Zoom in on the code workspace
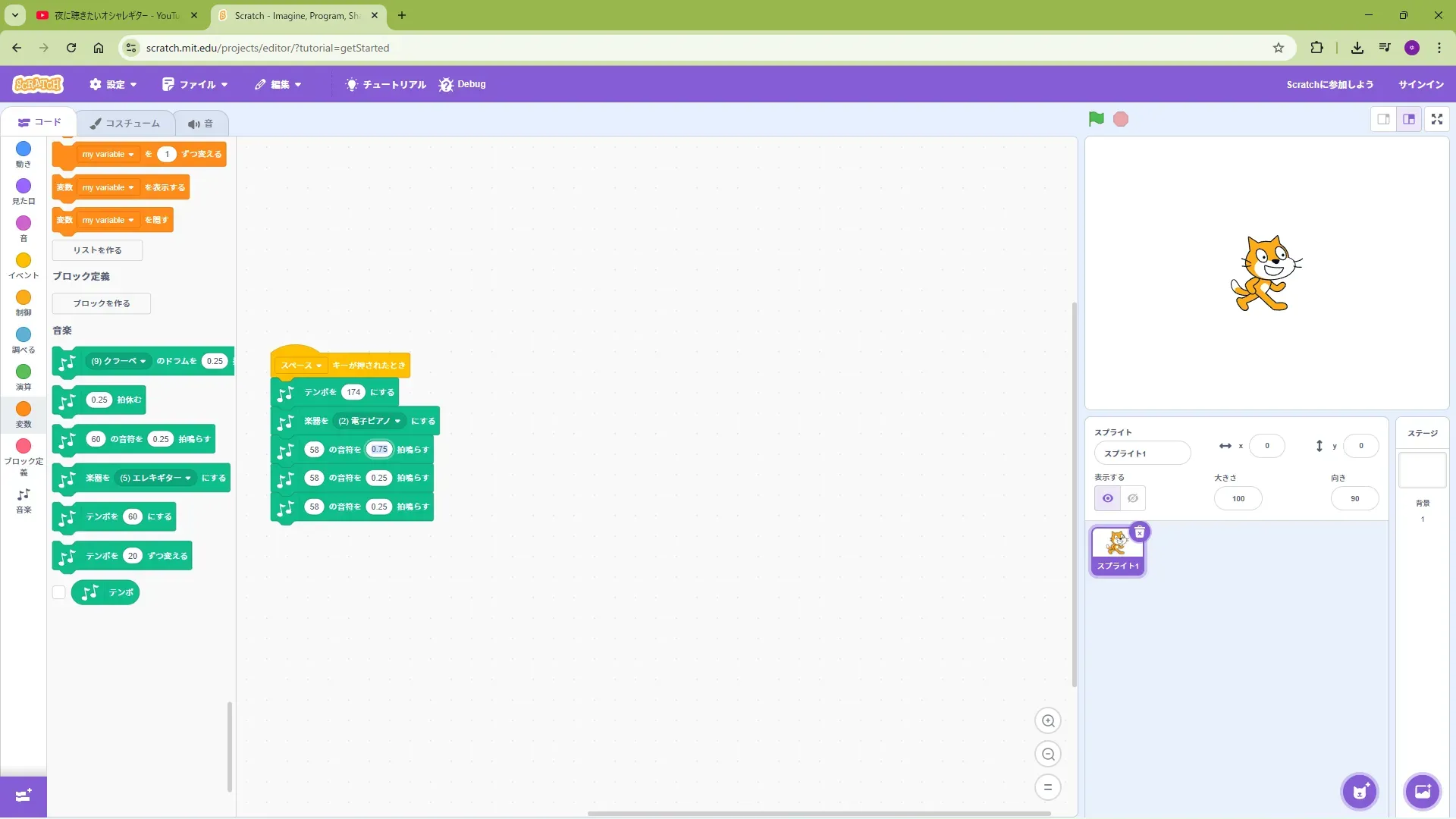 (1048, 721)
